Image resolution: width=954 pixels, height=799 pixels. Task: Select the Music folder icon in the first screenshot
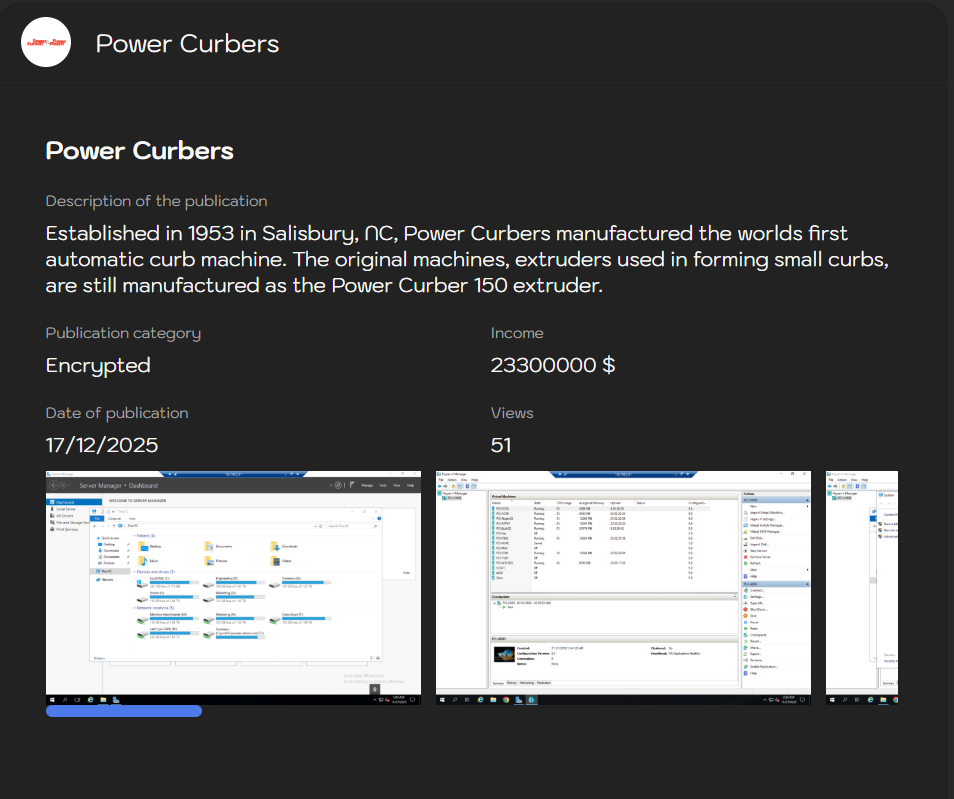(142, 561)
